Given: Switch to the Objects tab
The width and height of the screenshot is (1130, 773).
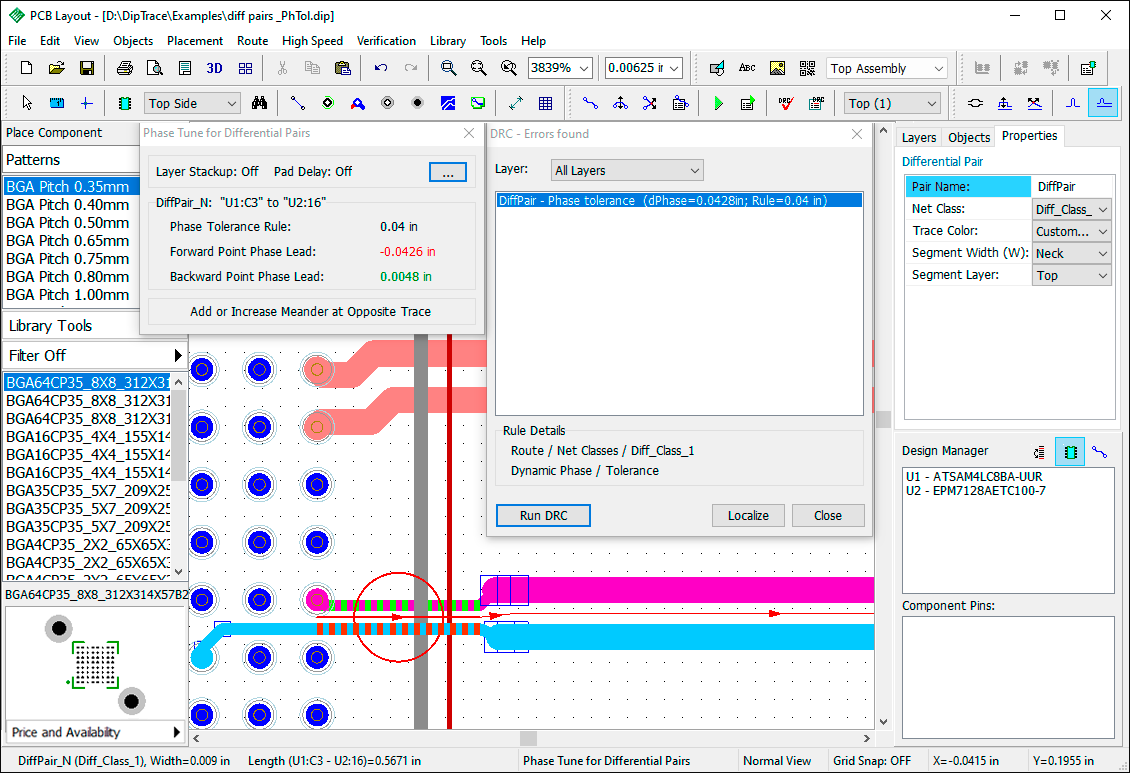Looking at the screenshot, I should coord(969,137).
